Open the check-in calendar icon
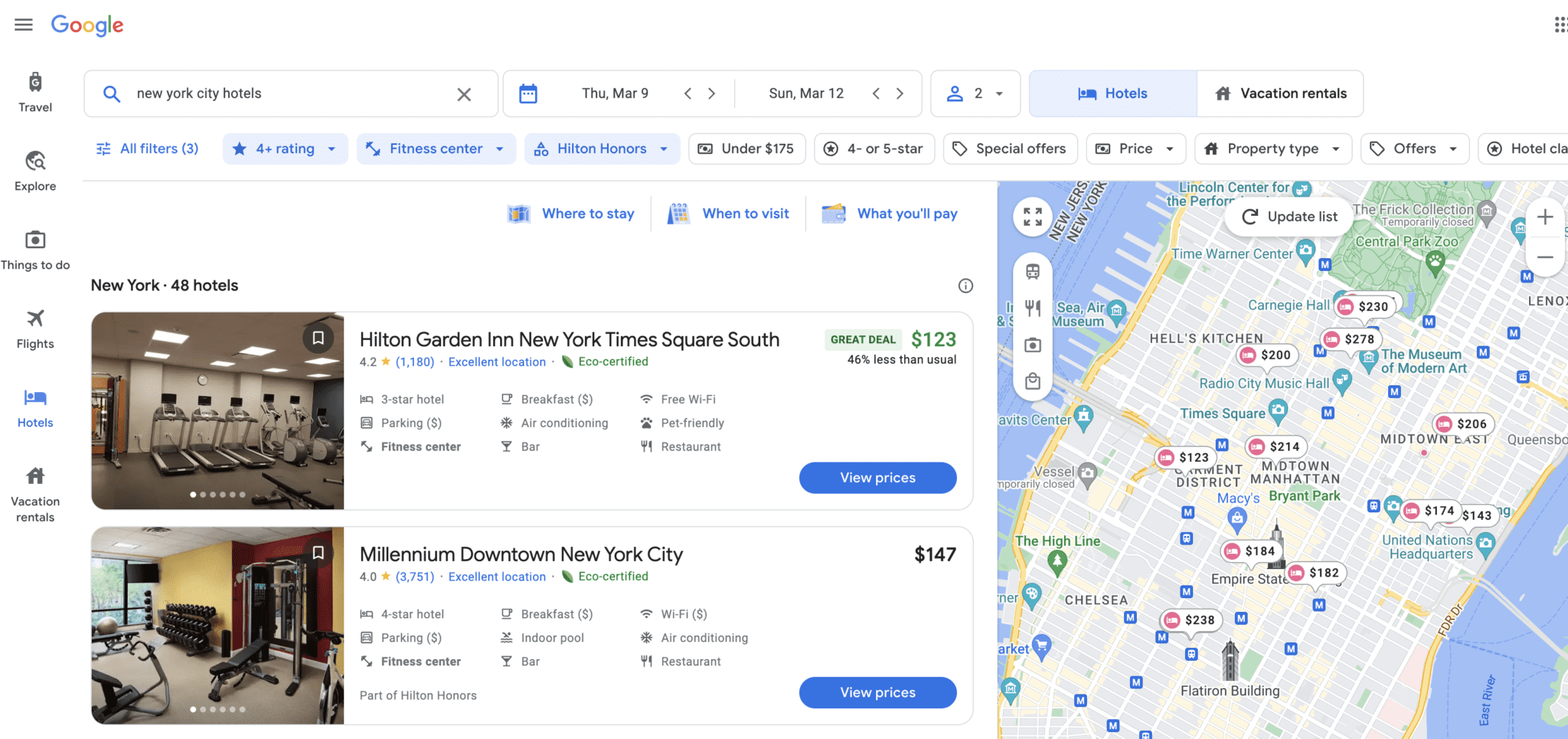Image resolution: width=1568 pixels, height=739 pixels. 528,93
